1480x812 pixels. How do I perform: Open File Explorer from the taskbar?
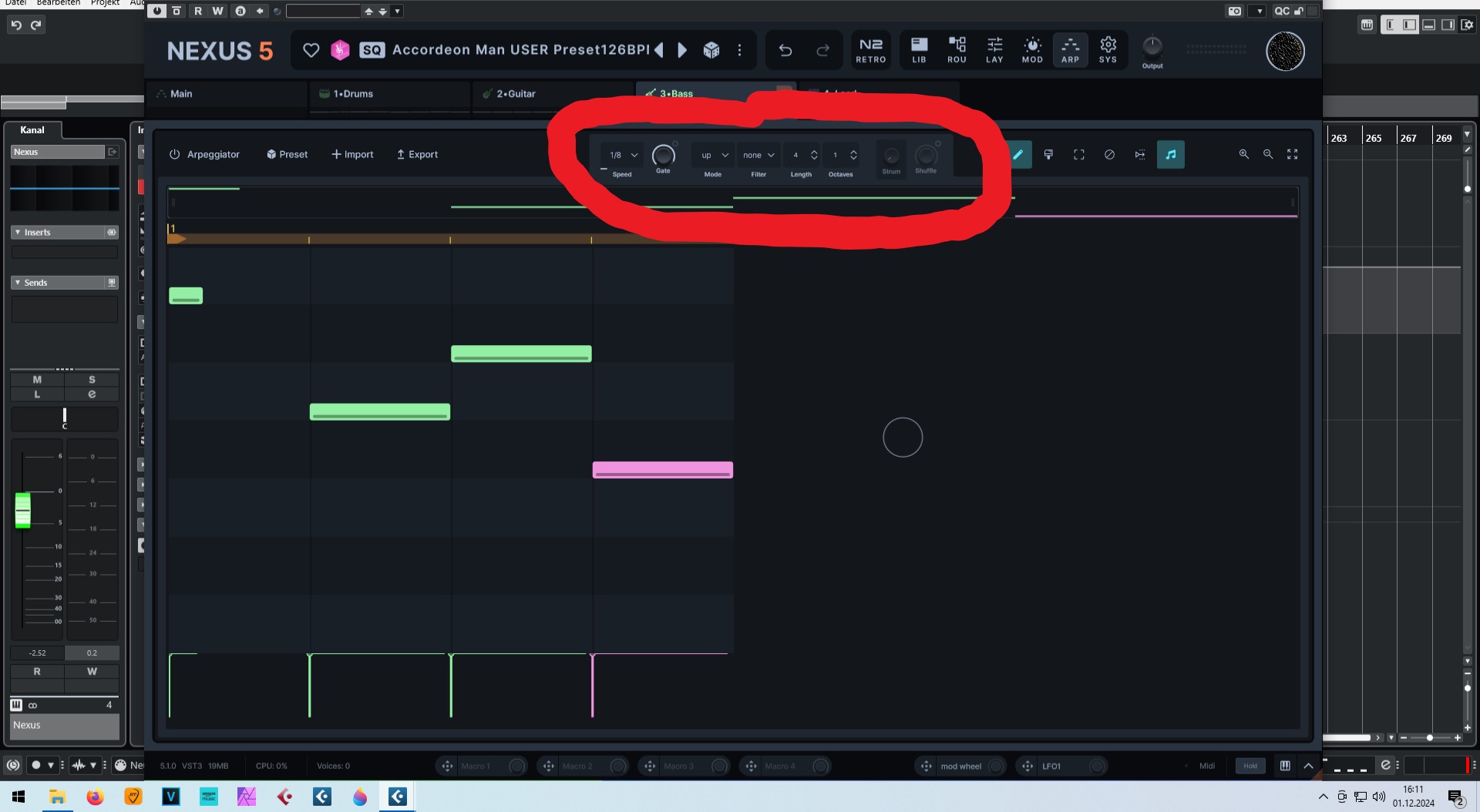coord(57,797)
